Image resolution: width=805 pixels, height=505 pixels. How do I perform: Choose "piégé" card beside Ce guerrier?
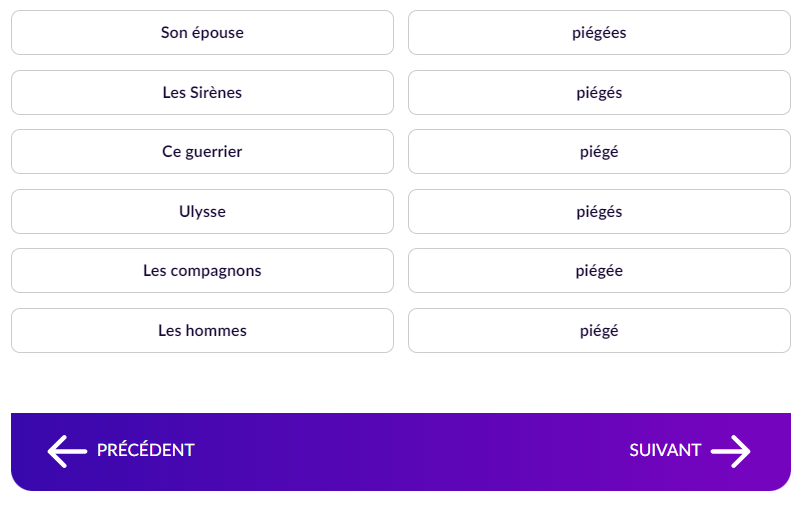[599, 152]
